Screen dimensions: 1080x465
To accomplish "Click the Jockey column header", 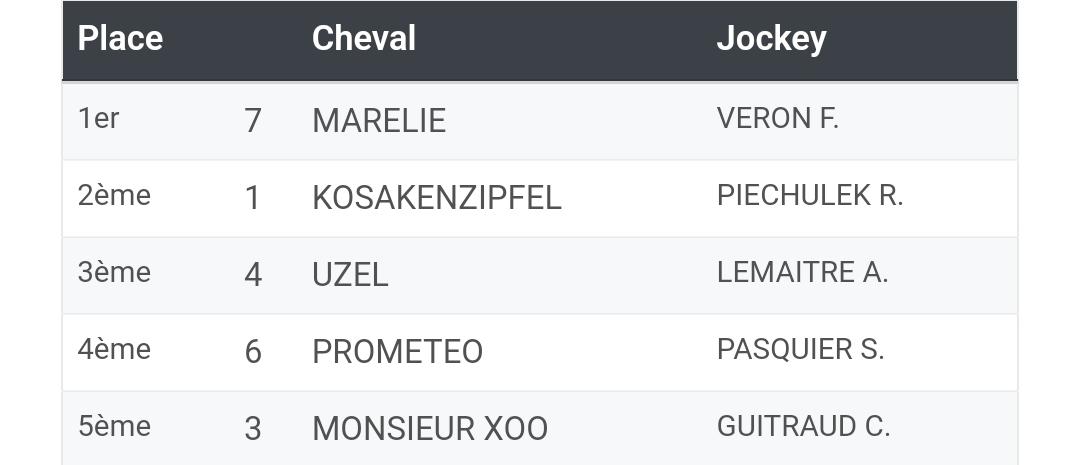I will (x=771, y=39).
